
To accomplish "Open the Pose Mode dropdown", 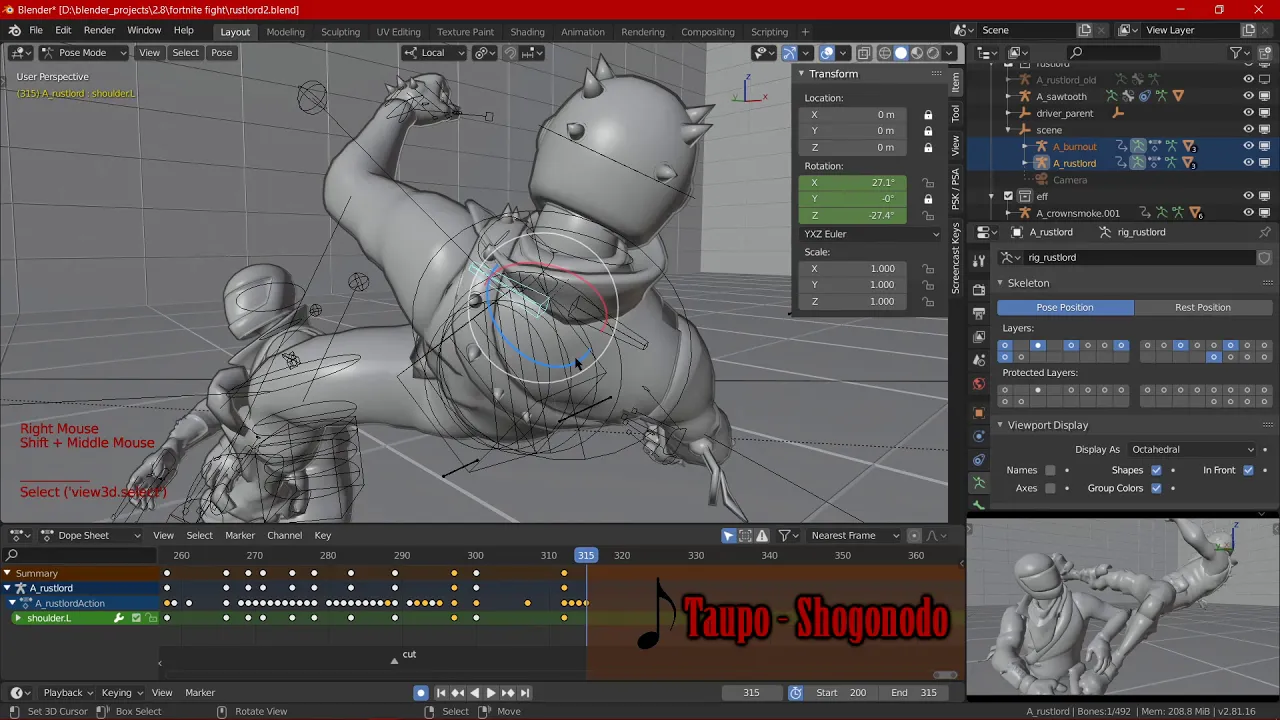I will pyautogui.click(x=82, y=52).
